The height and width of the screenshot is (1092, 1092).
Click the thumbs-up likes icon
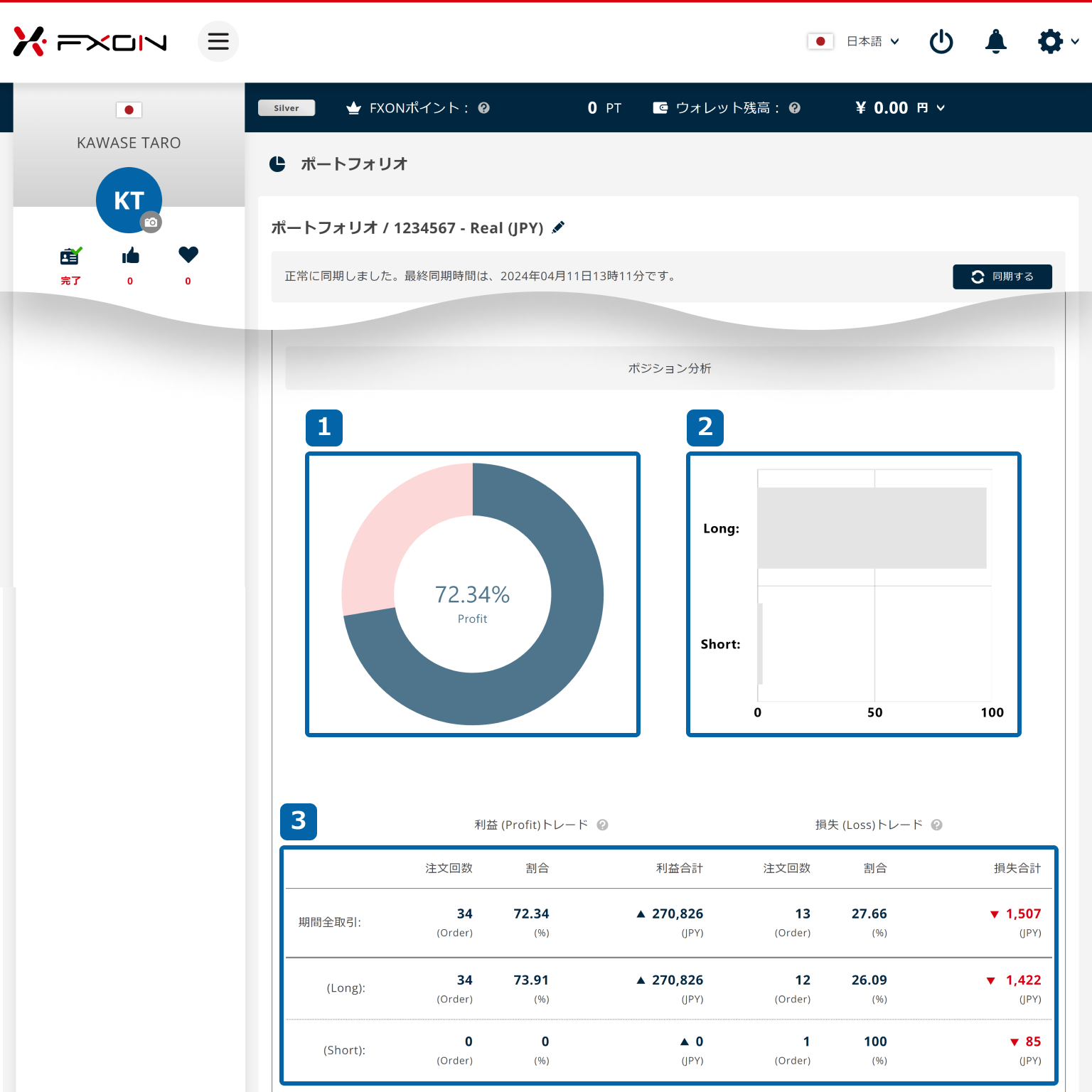130,255
